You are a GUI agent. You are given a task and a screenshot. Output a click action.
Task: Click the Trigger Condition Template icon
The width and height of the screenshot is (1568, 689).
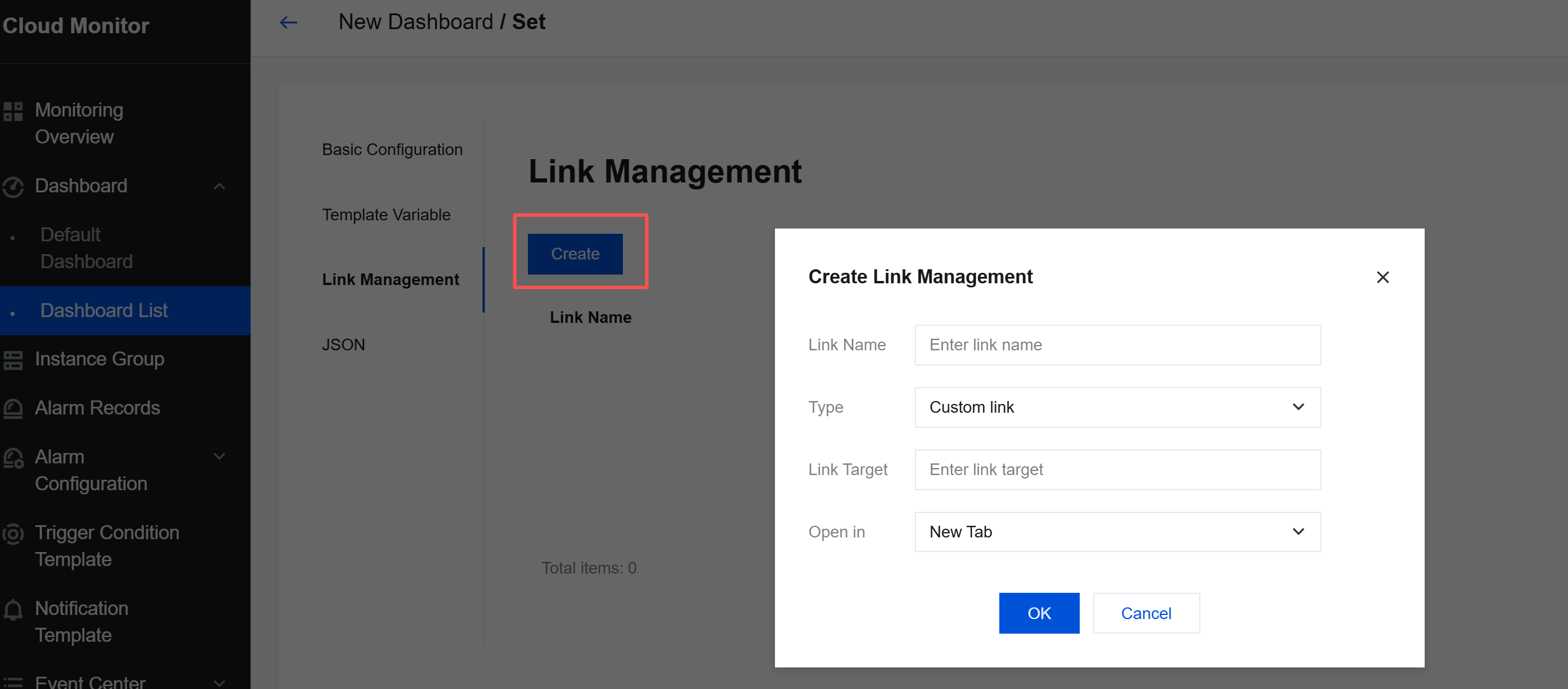point(13,534)
